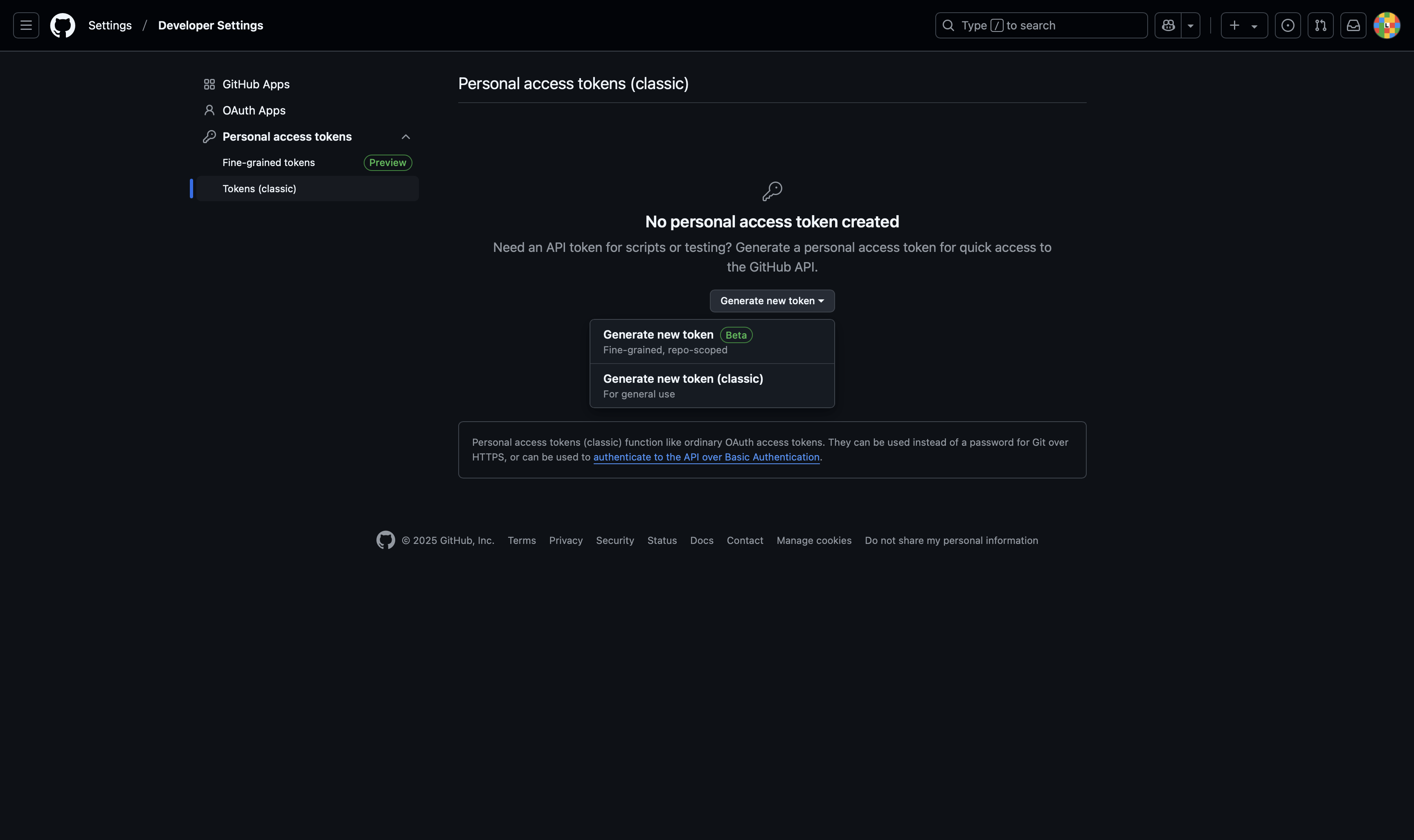Viewport: 1414px width, 840px height.
Task: Click the footer GitHub logo
Action: (386, 540)
